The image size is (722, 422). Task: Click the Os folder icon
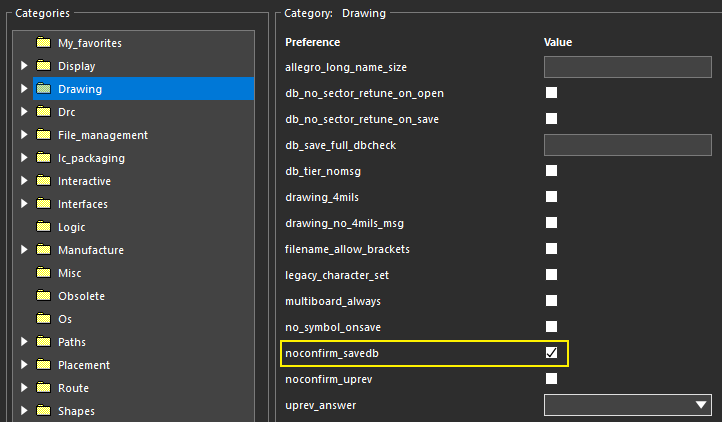(43, 319)
